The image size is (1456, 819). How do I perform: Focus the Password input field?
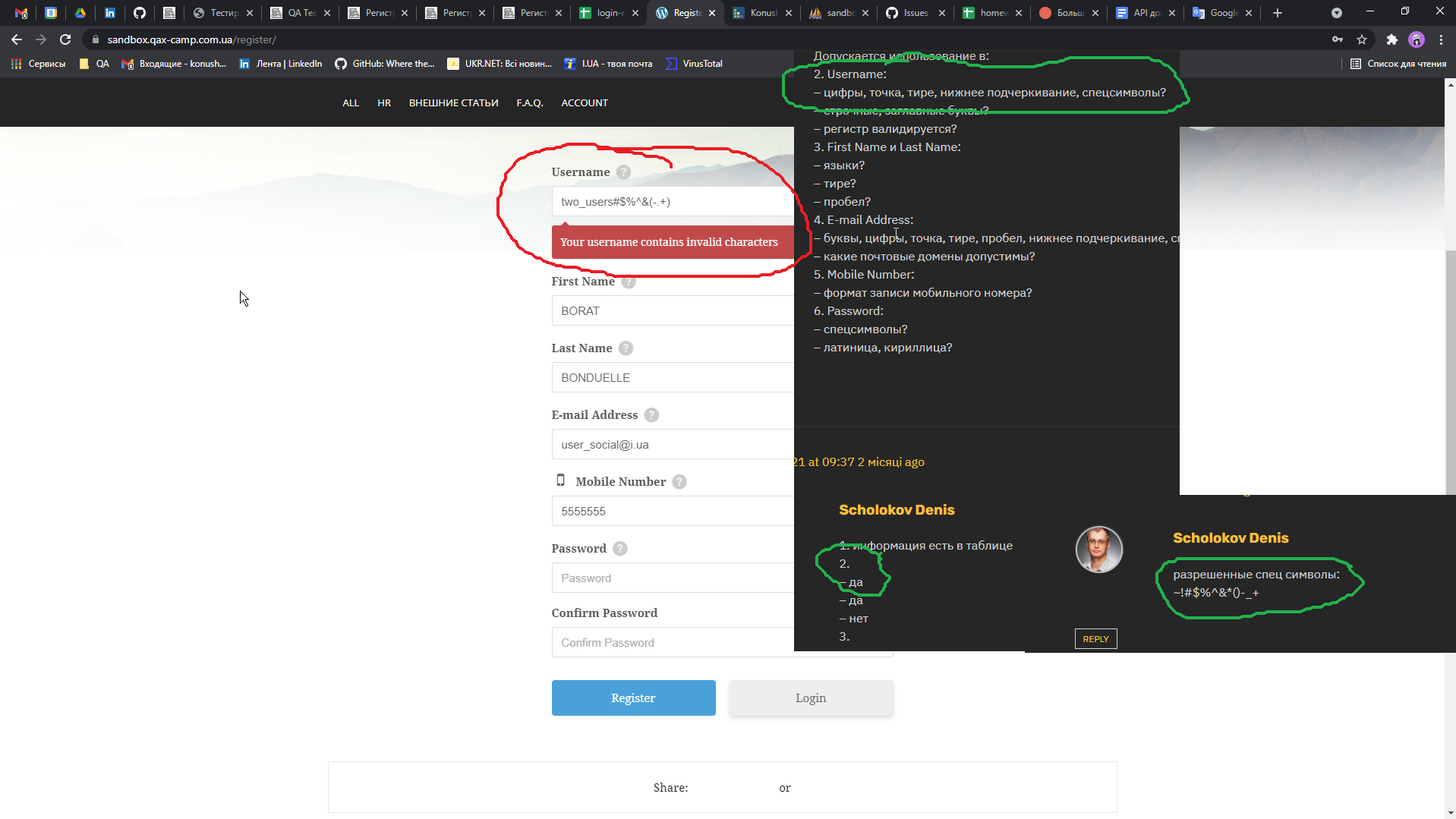pos(673,578)
